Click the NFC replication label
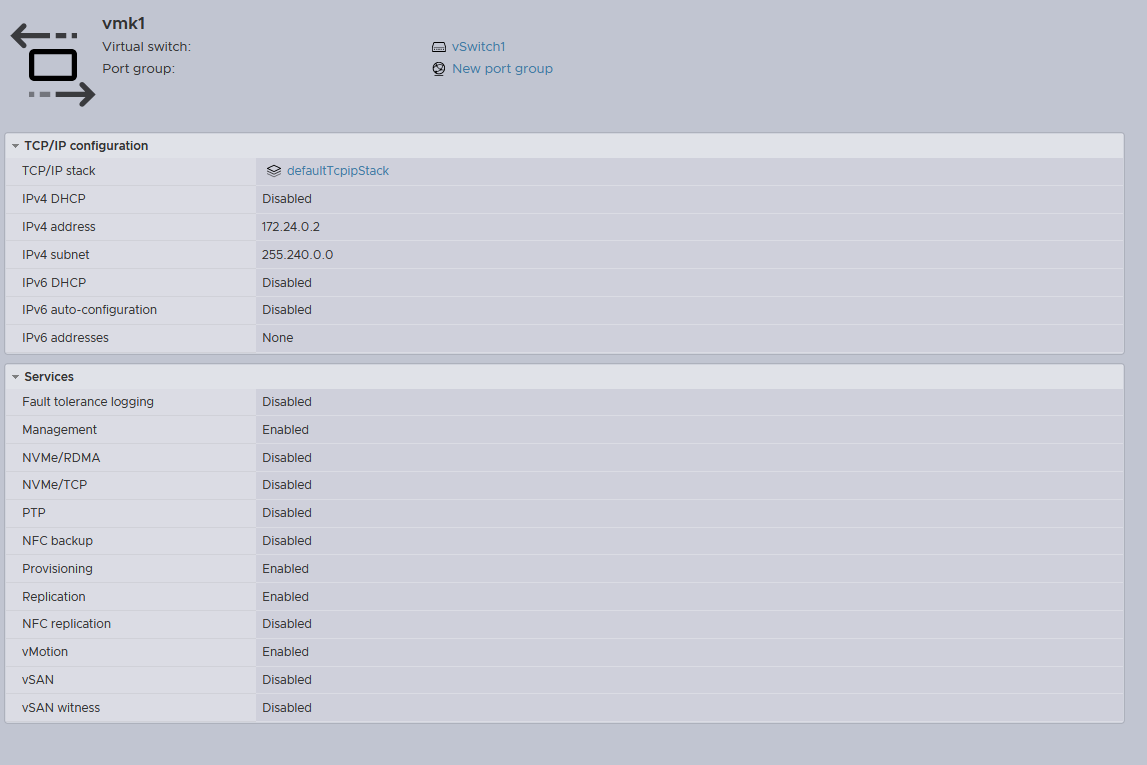 [67, 624]
